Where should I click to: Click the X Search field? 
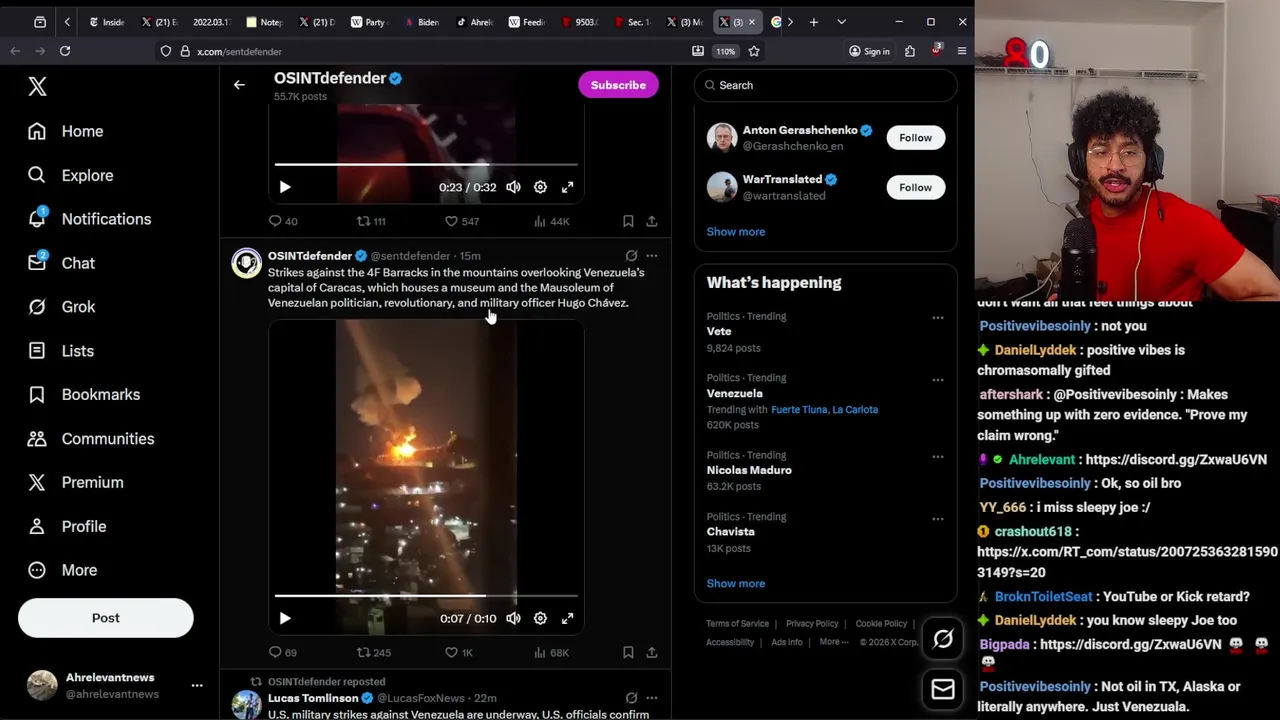[x=826, y=85]
